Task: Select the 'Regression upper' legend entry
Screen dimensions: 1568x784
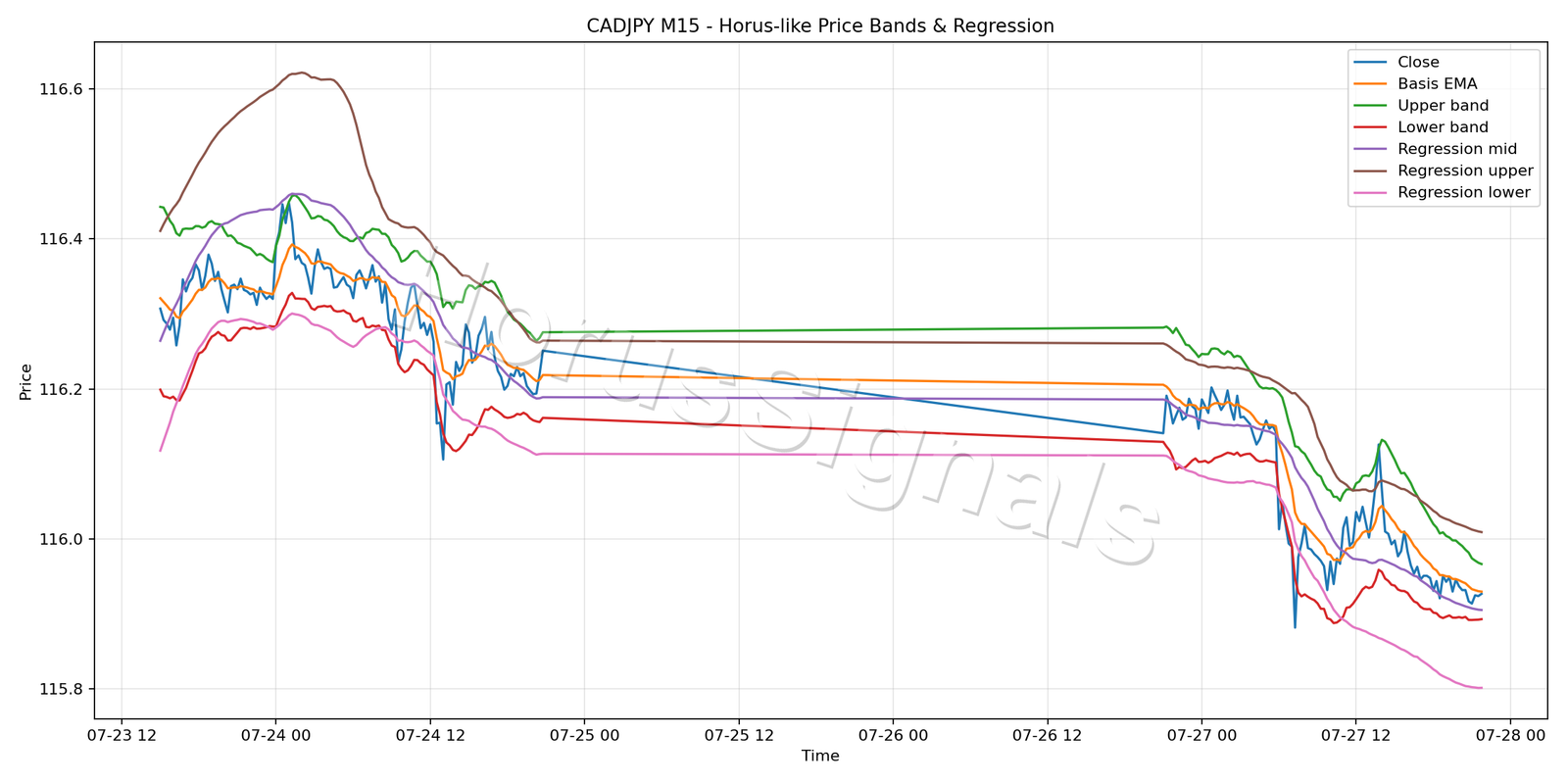Action: tap(1444, 171)
